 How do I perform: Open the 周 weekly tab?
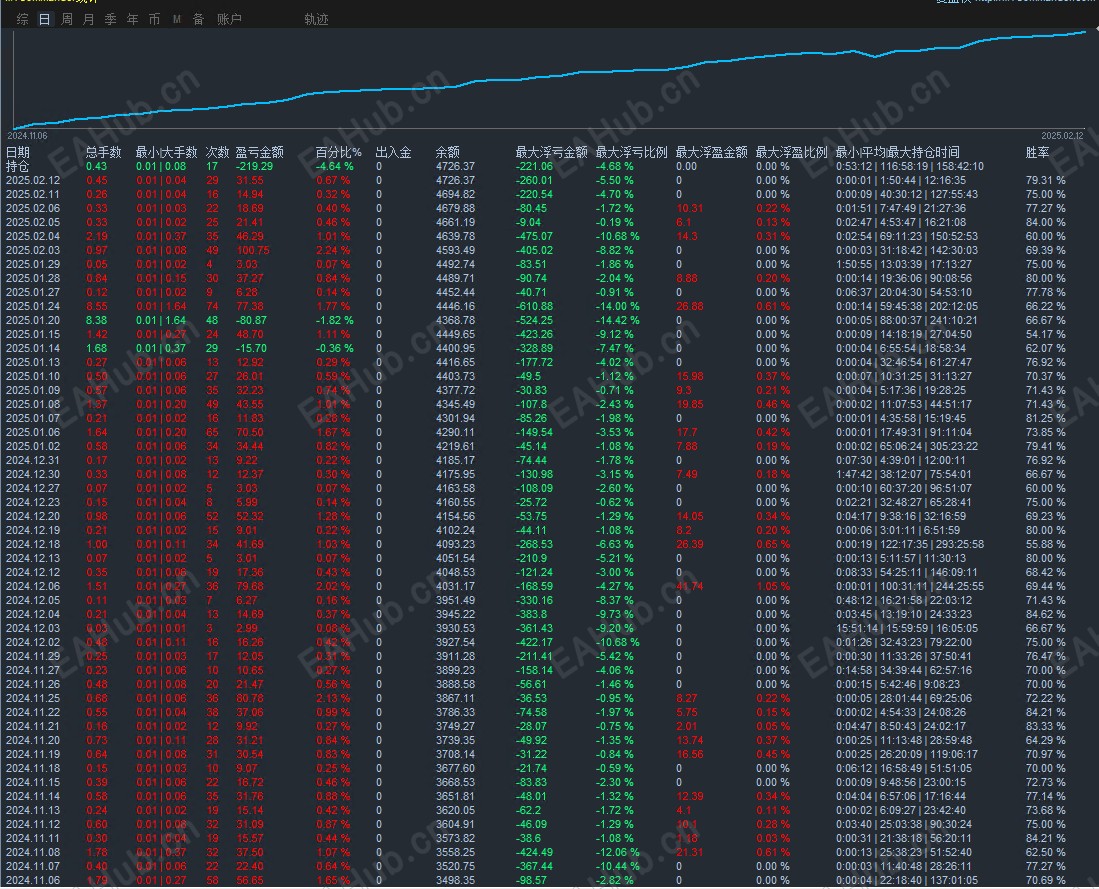[x=66, y=19]
